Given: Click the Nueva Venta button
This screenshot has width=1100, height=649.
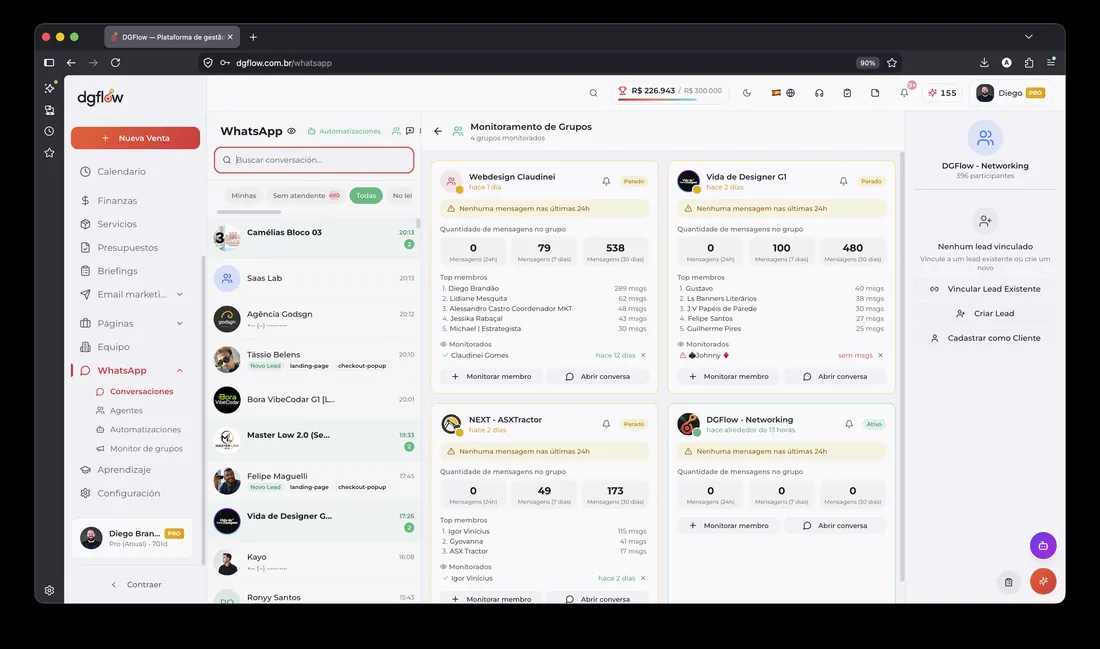Looking at the screenshot, I should [x=135, y=138].
